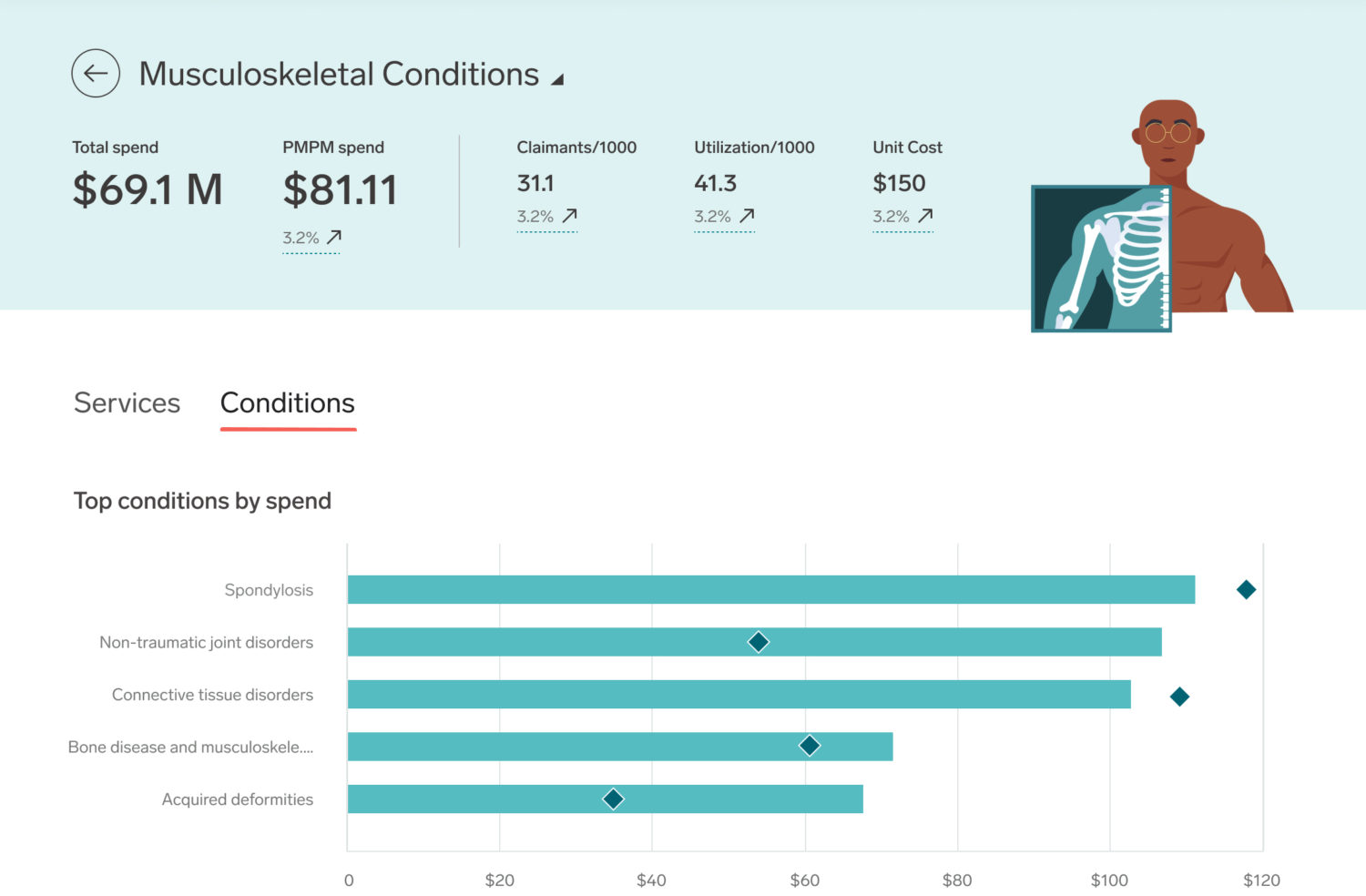The height and width of the screenshot is (896, 1366).
Task: Click the Connective tissue disorders diamond marker
Action: click(1179, 697)
